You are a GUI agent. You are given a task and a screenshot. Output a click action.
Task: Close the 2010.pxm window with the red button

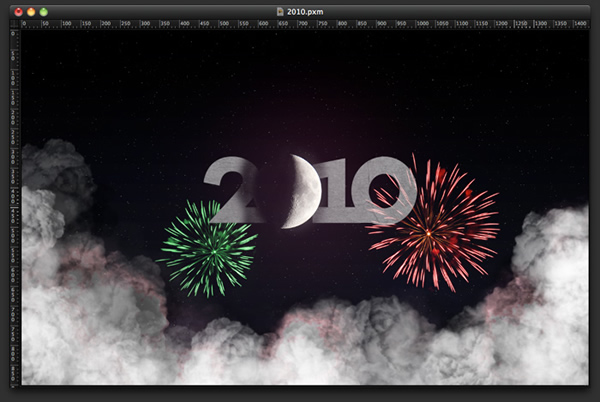pos(18,12)
